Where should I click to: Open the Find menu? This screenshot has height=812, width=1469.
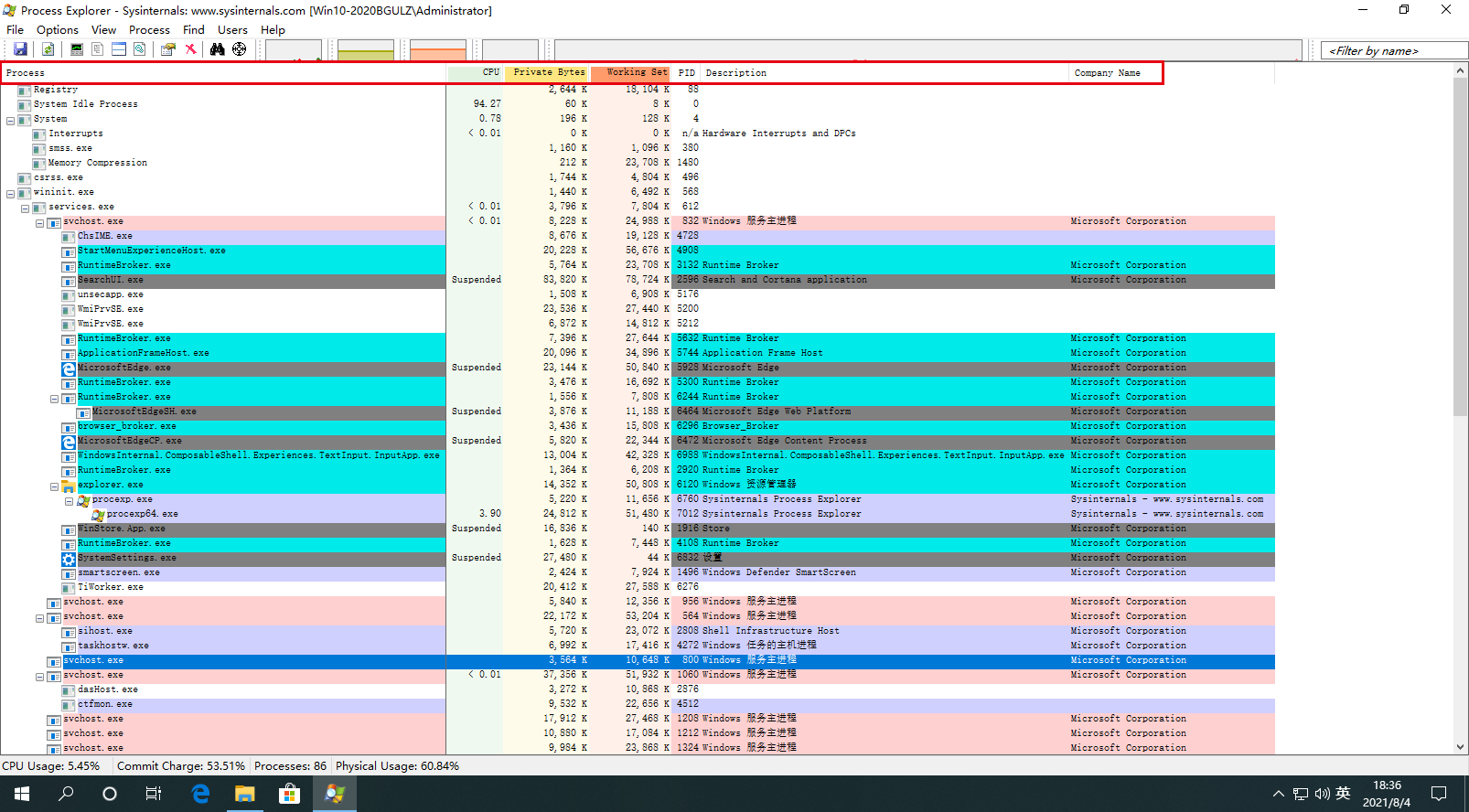pyautogui.click(x=193, y=29)
